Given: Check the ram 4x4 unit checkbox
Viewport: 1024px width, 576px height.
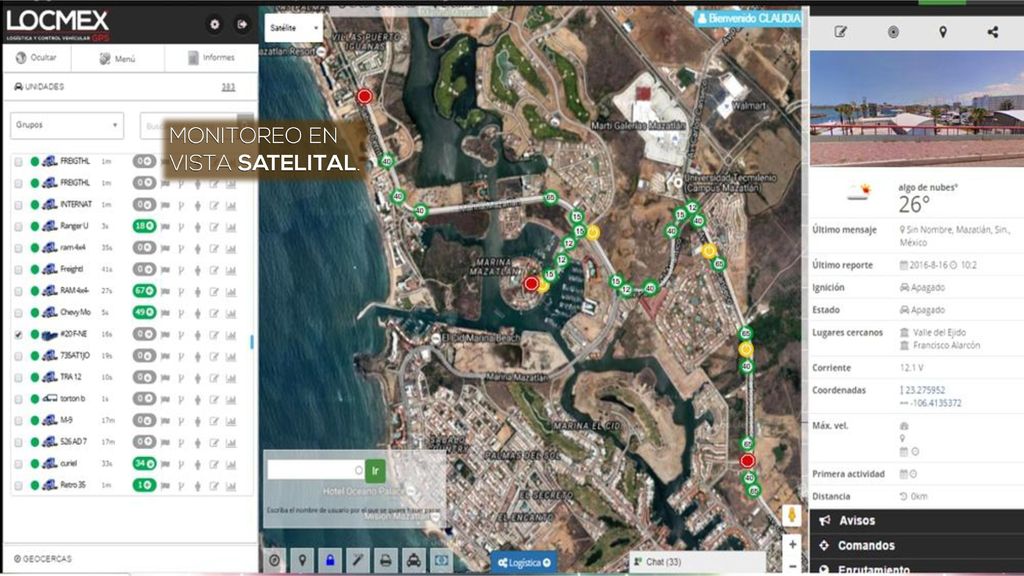Looking at the screenshot, I should click(18, 248).
